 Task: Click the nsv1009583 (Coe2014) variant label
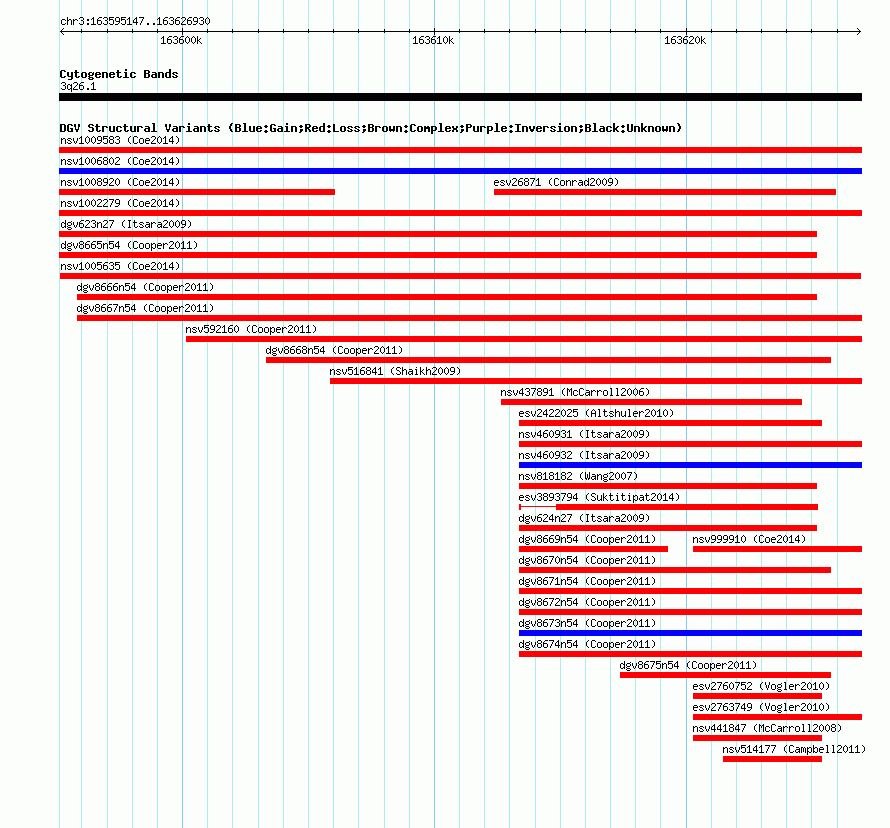pos(120,140)
